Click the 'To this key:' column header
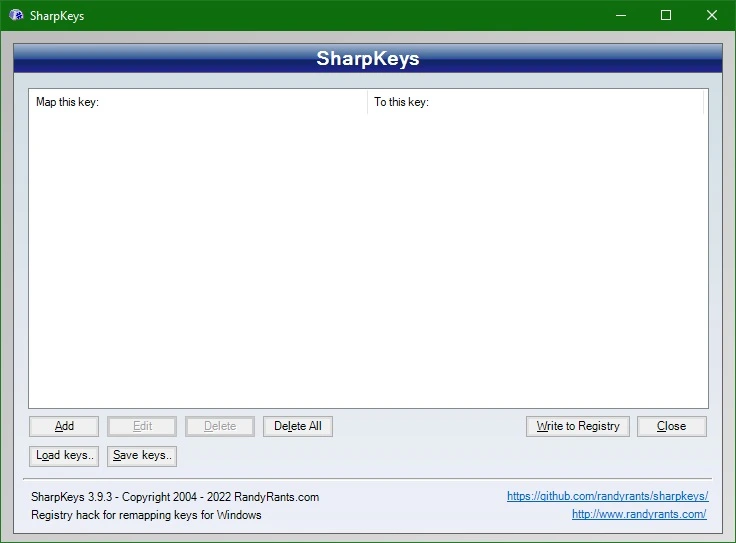 pos(536,102)
